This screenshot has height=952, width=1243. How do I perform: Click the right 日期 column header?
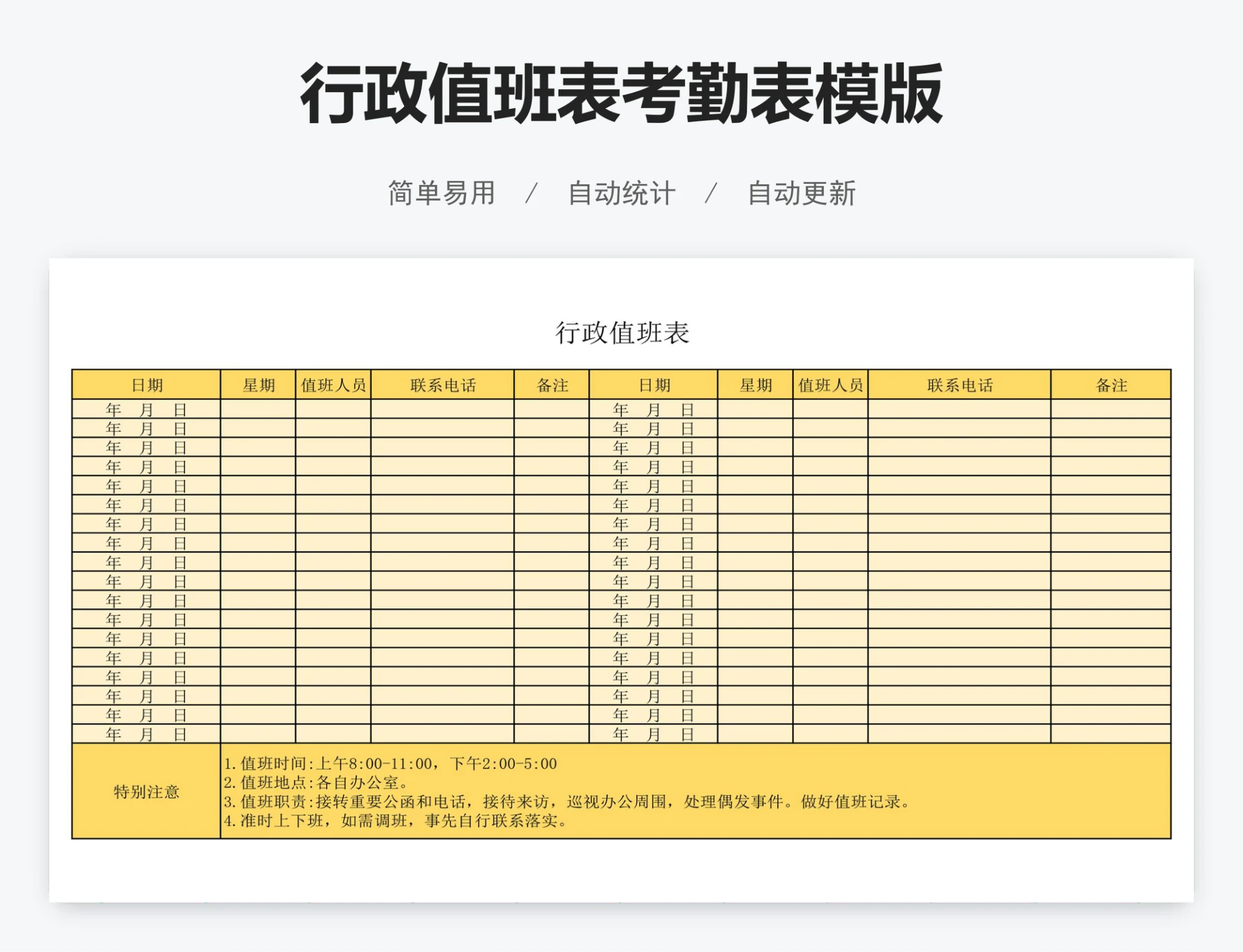pos(654,384)
